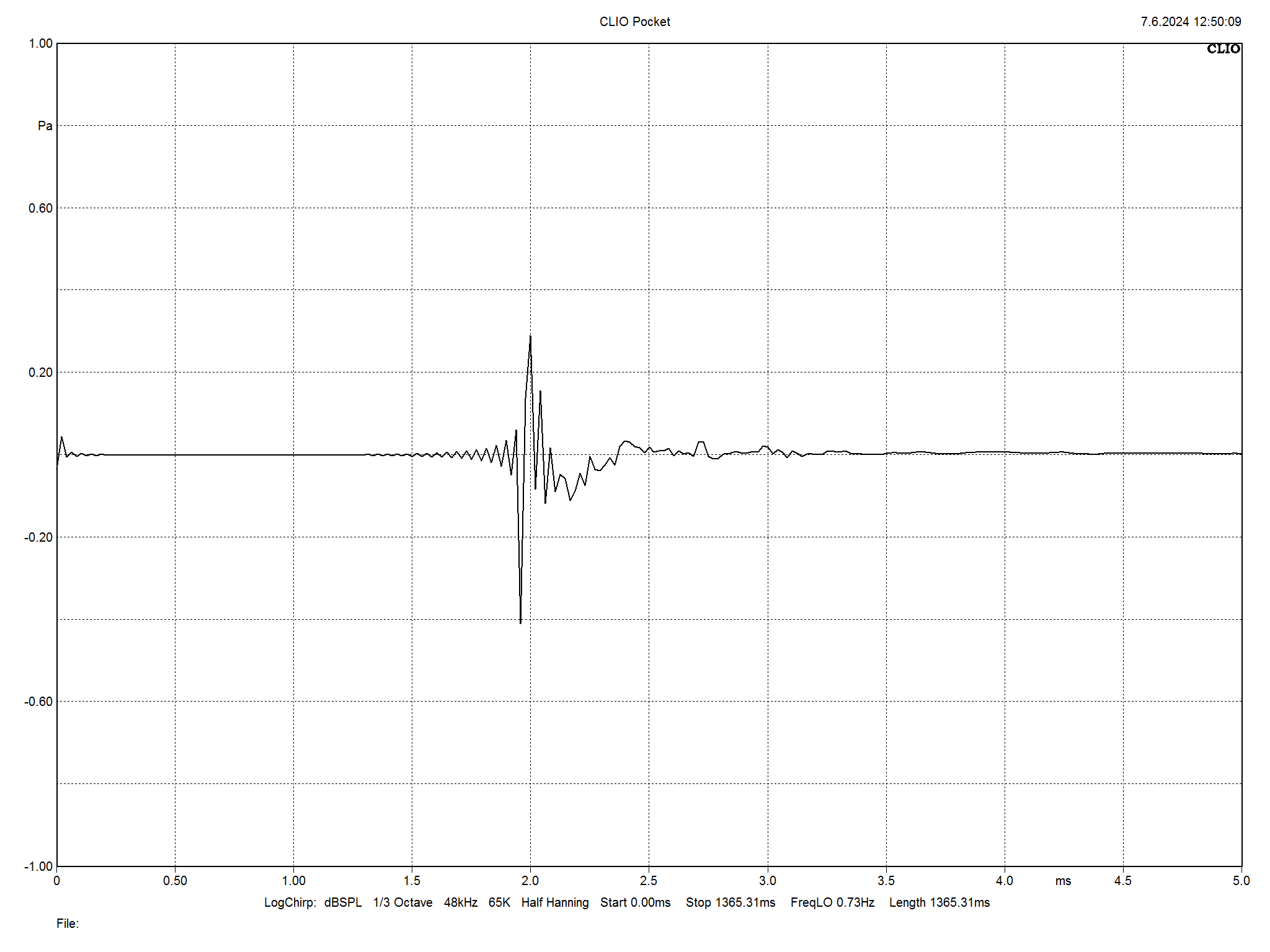Click the 0.20 y-axis label
Viewport: 1270px width, 952px height.
coord(41,372)
